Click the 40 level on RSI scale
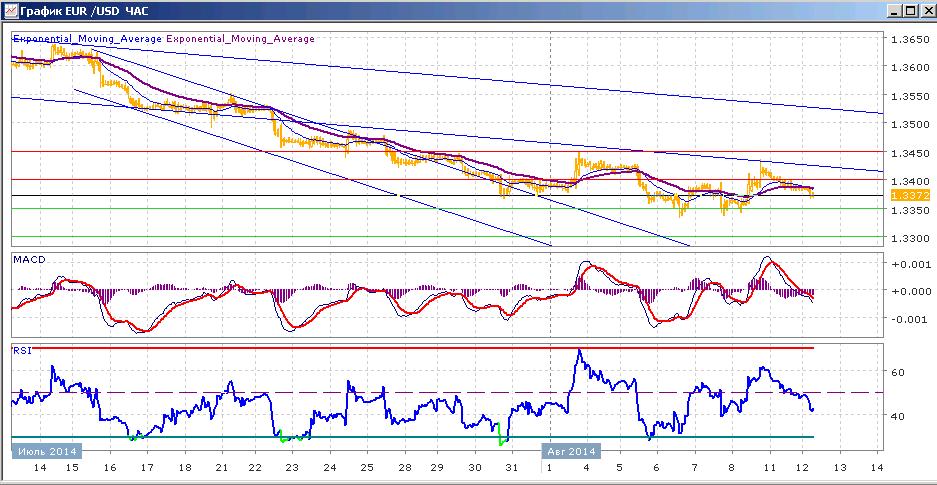Screen dimensions: 937x485 pos(898,416)
